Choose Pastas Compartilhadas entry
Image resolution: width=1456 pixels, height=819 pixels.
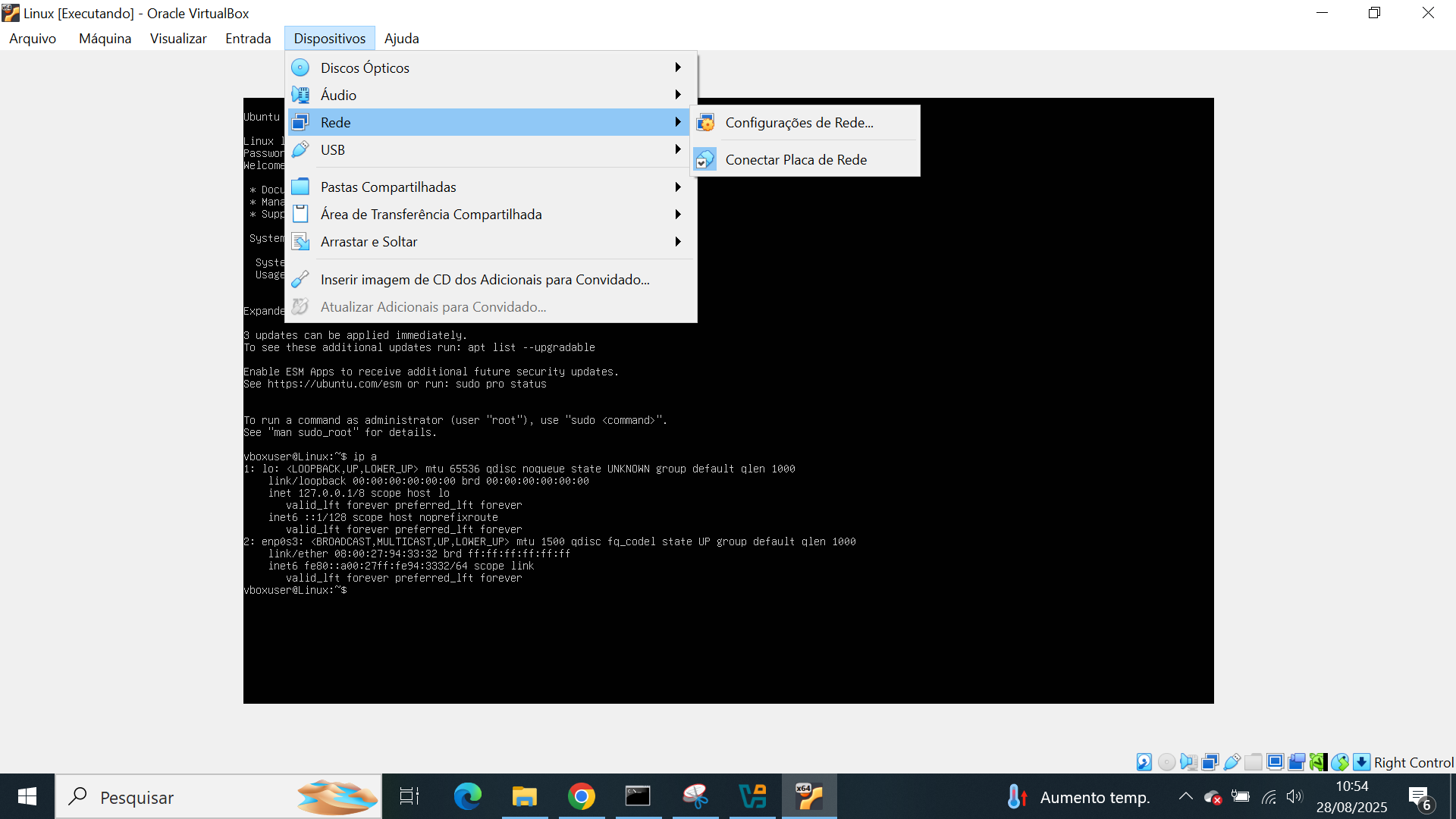(x=491, y=187)
